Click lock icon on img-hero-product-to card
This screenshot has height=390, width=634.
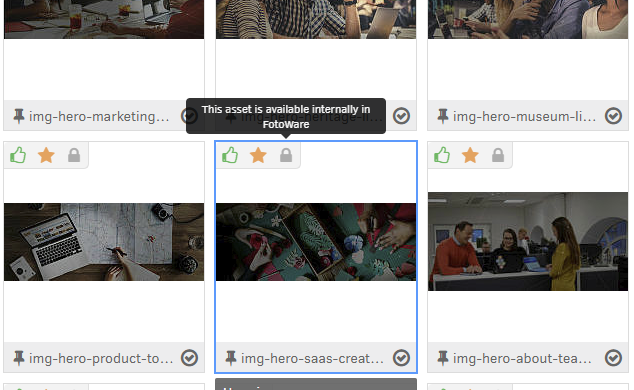pyautogui.click(x=74, y=155)
